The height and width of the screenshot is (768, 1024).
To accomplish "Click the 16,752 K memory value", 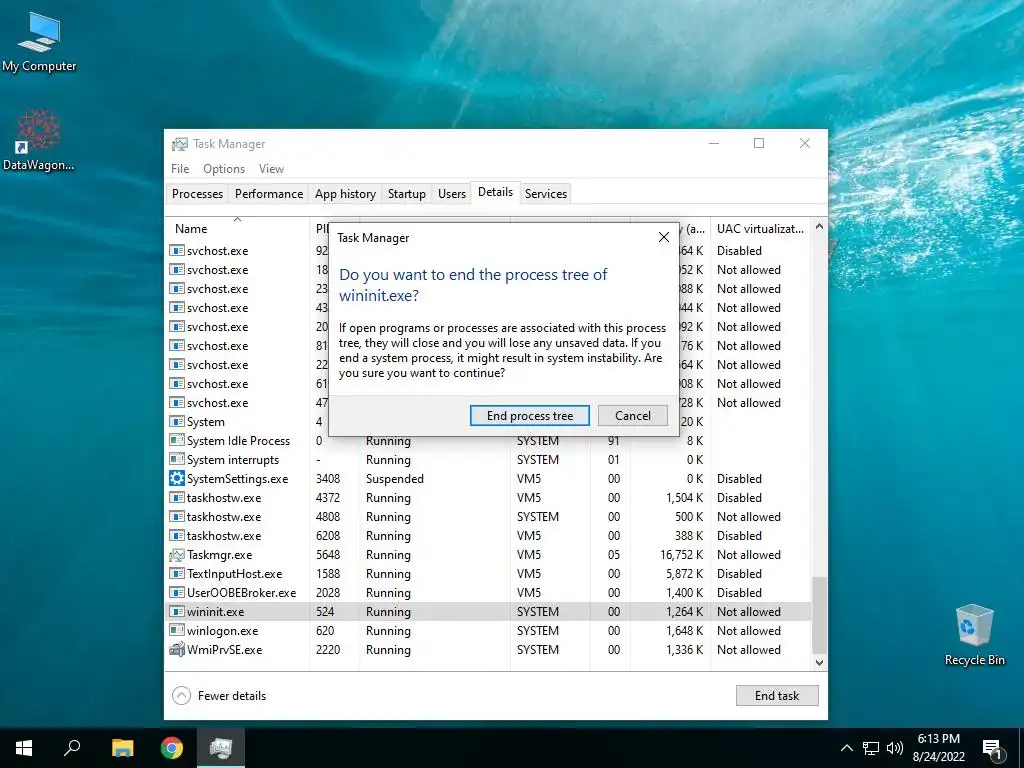I will [681, 554].
